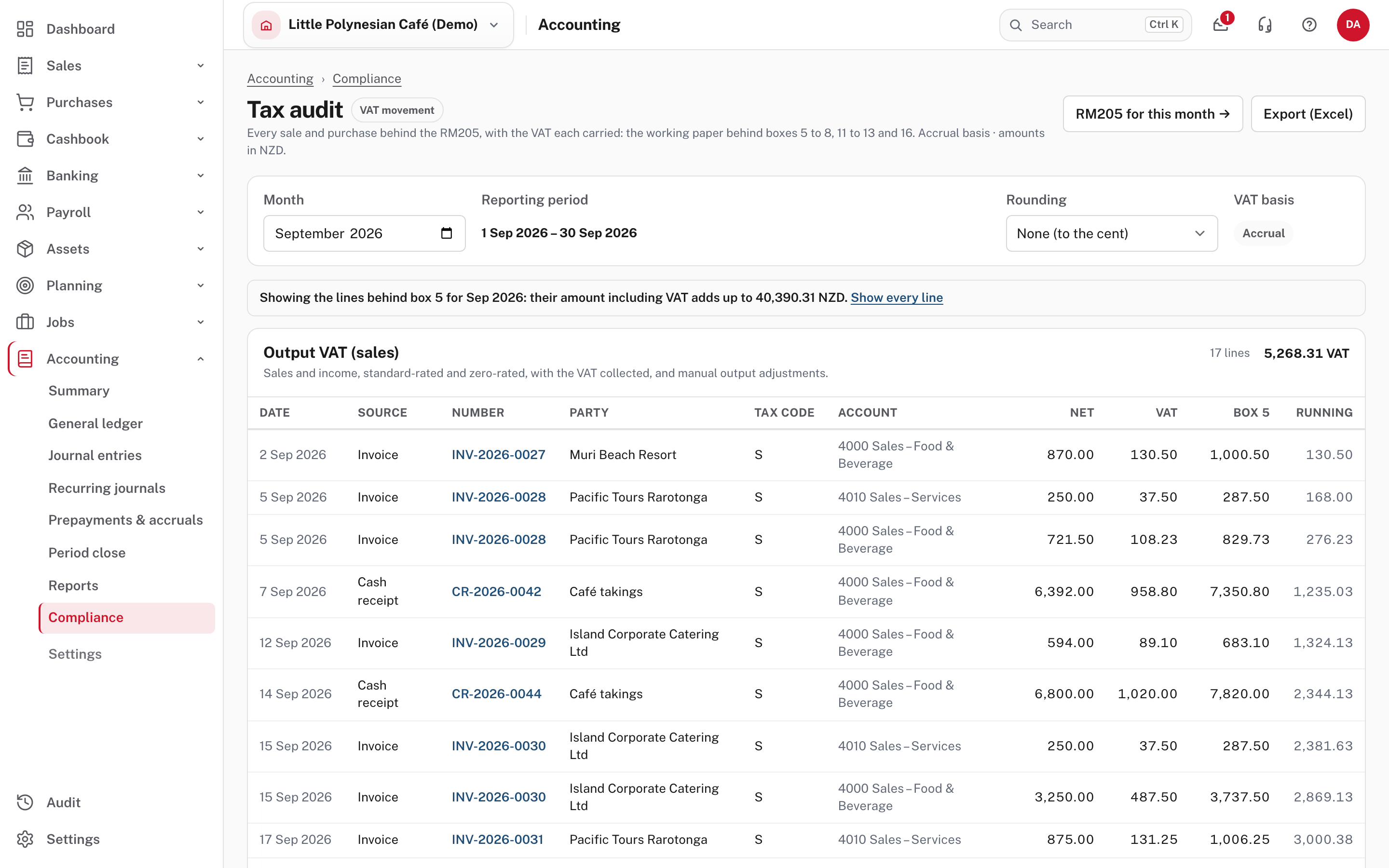This screenshot has width=1389, height=868.
Task: Click the Show every line link
Action: click(897, 298)
